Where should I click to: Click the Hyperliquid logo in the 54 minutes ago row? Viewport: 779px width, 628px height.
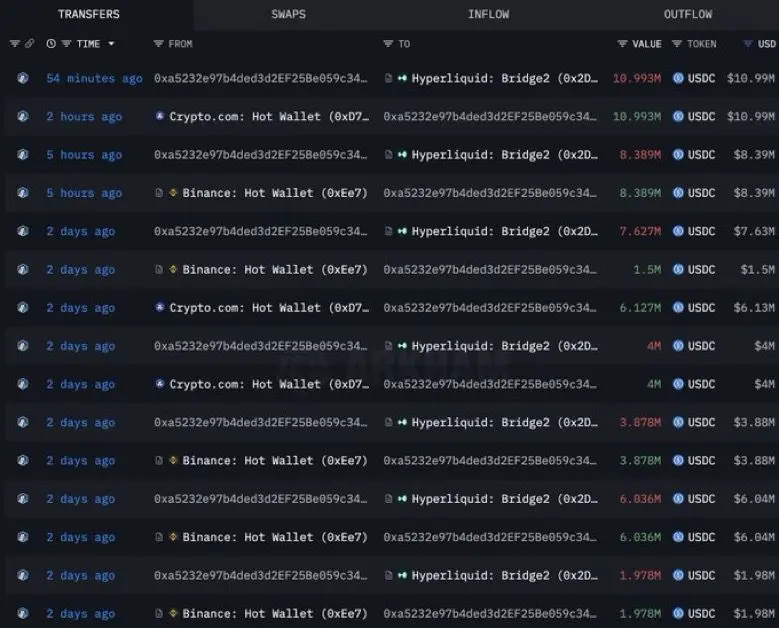coord(402,78)
